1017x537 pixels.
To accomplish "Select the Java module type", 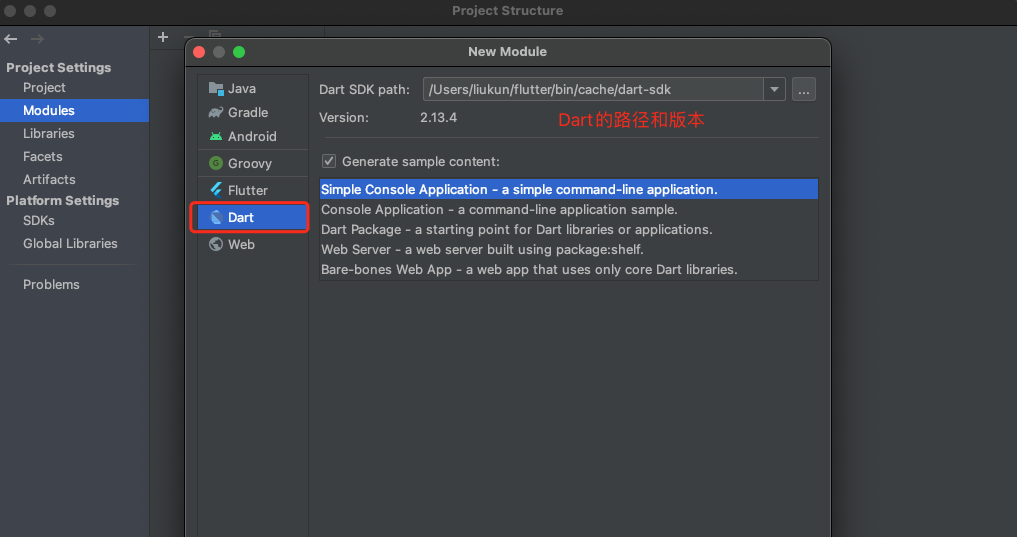I will tap(241, 89).
